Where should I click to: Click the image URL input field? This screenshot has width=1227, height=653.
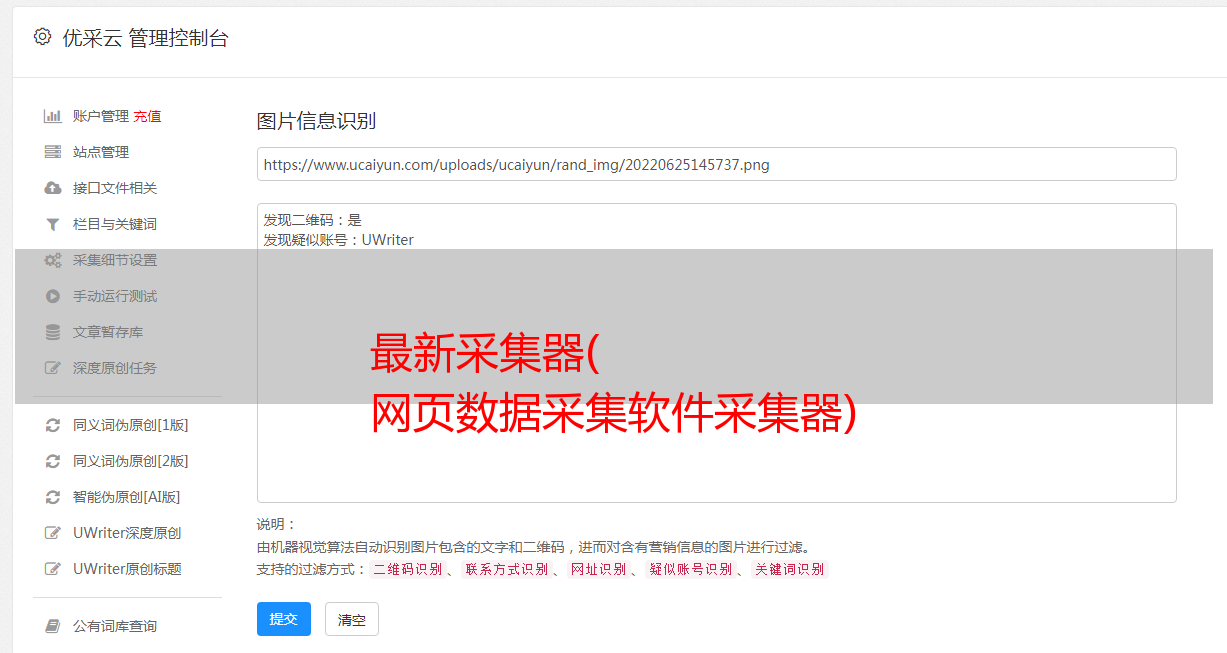pos(716,164)
